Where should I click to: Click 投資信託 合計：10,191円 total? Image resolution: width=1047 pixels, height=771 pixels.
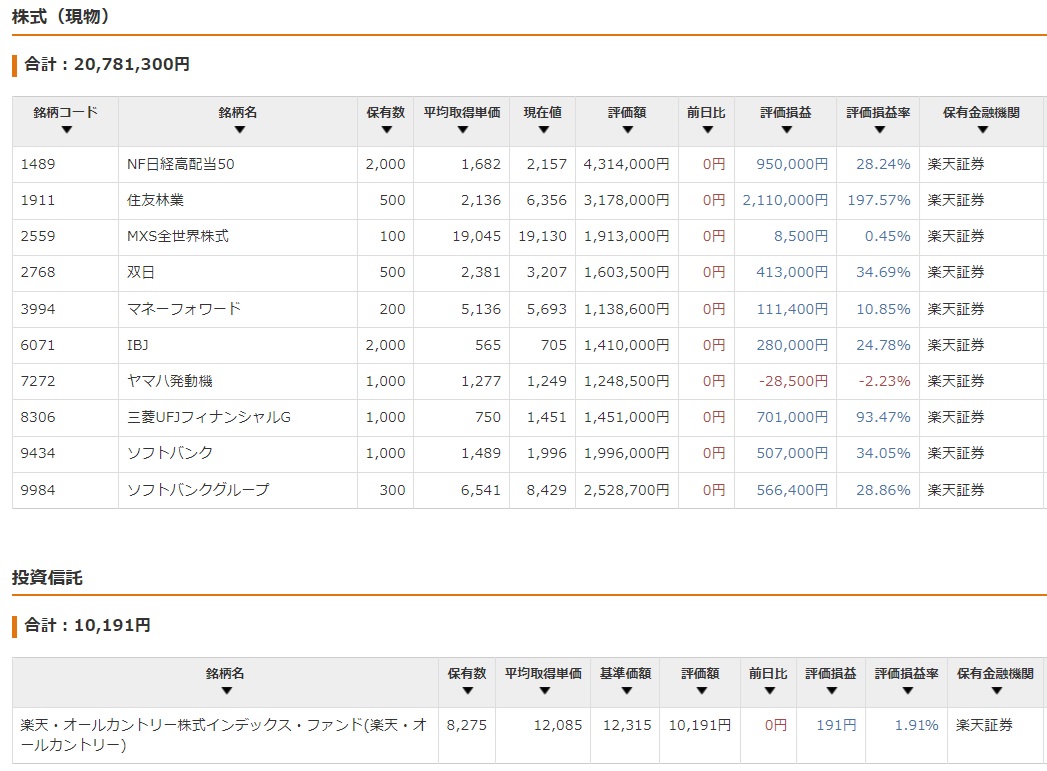[x=87, y=625]
